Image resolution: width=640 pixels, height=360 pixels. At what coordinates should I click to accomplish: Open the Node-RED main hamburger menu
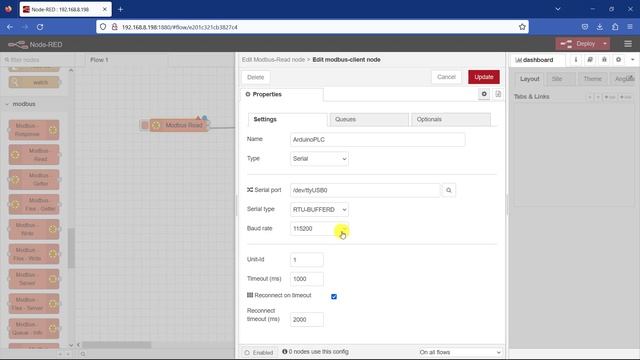628,44
